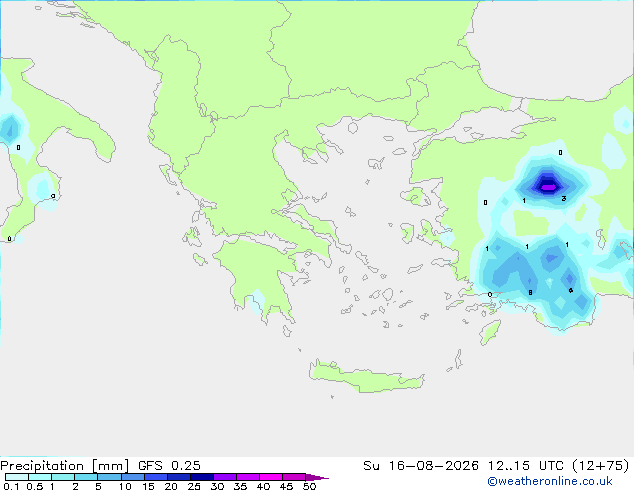Select legend swatch between 25 and 30
The height and width of the screenshot is (490, 634).
pos(202,477)
